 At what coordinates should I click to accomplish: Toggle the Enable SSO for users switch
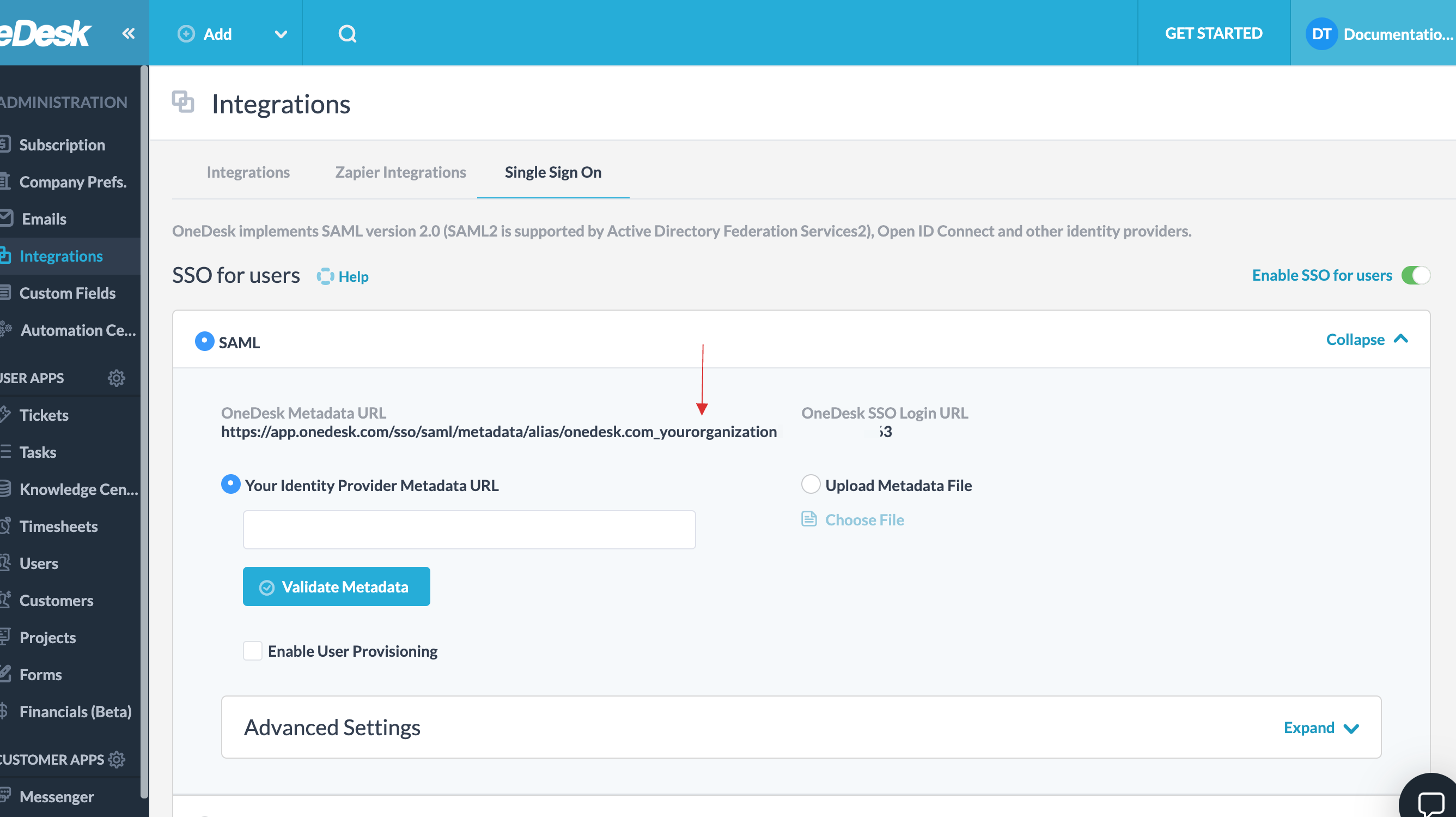[x=1415, y=275]
